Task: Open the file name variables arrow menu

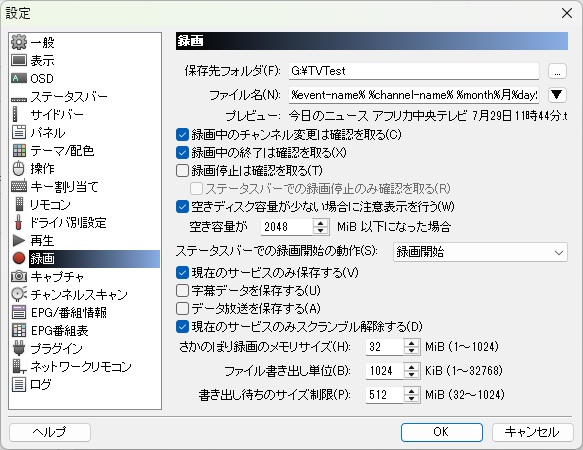Action: pyautogui.click(x=557, y=94)
